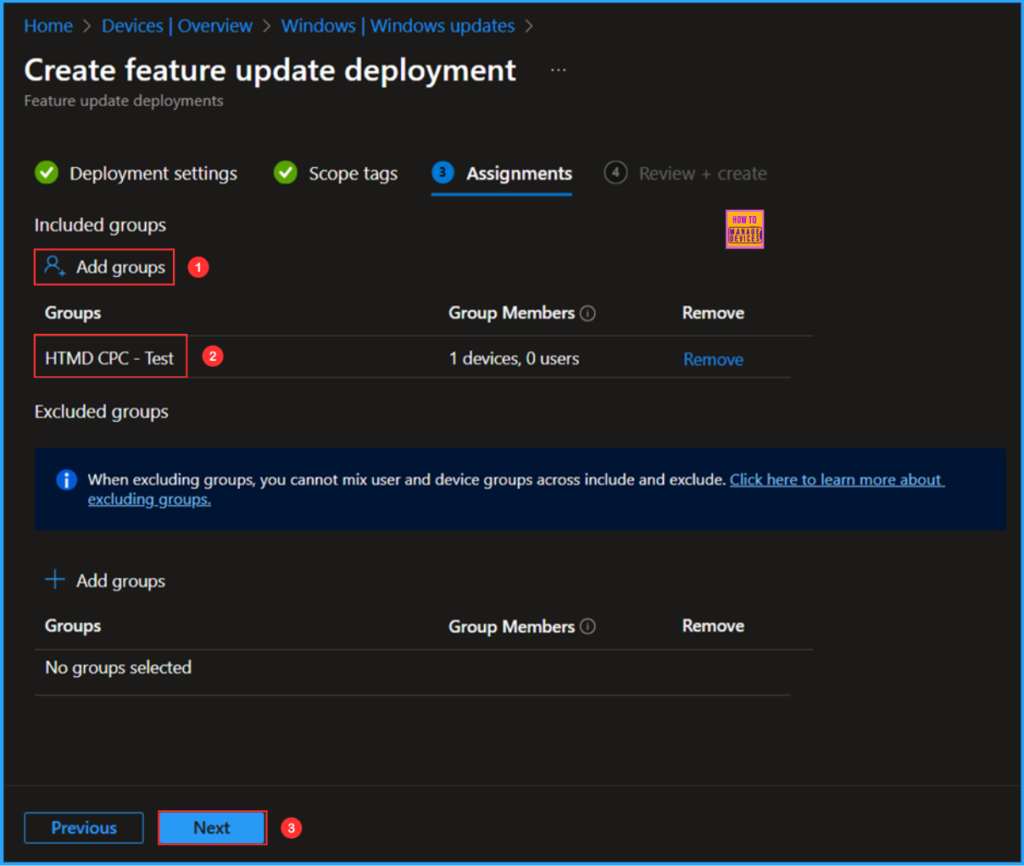
Task: Go back with the Previous button
Action: [x=84, y=828]
